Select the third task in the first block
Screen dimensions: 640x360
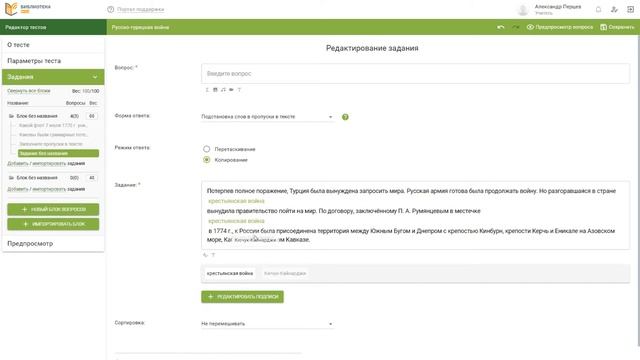tap(51, 144)
